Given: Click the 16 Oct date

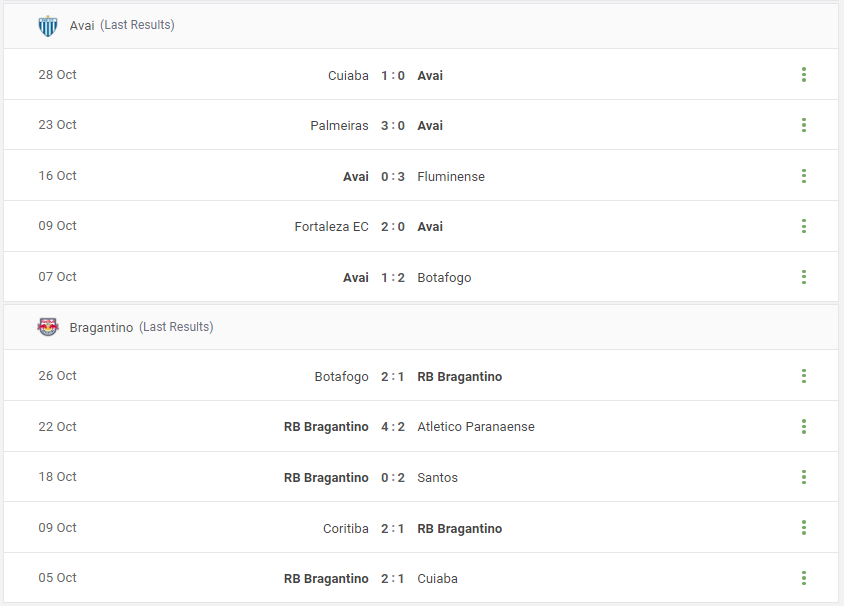Looking at the screenshot, I should tap(58, 176).
